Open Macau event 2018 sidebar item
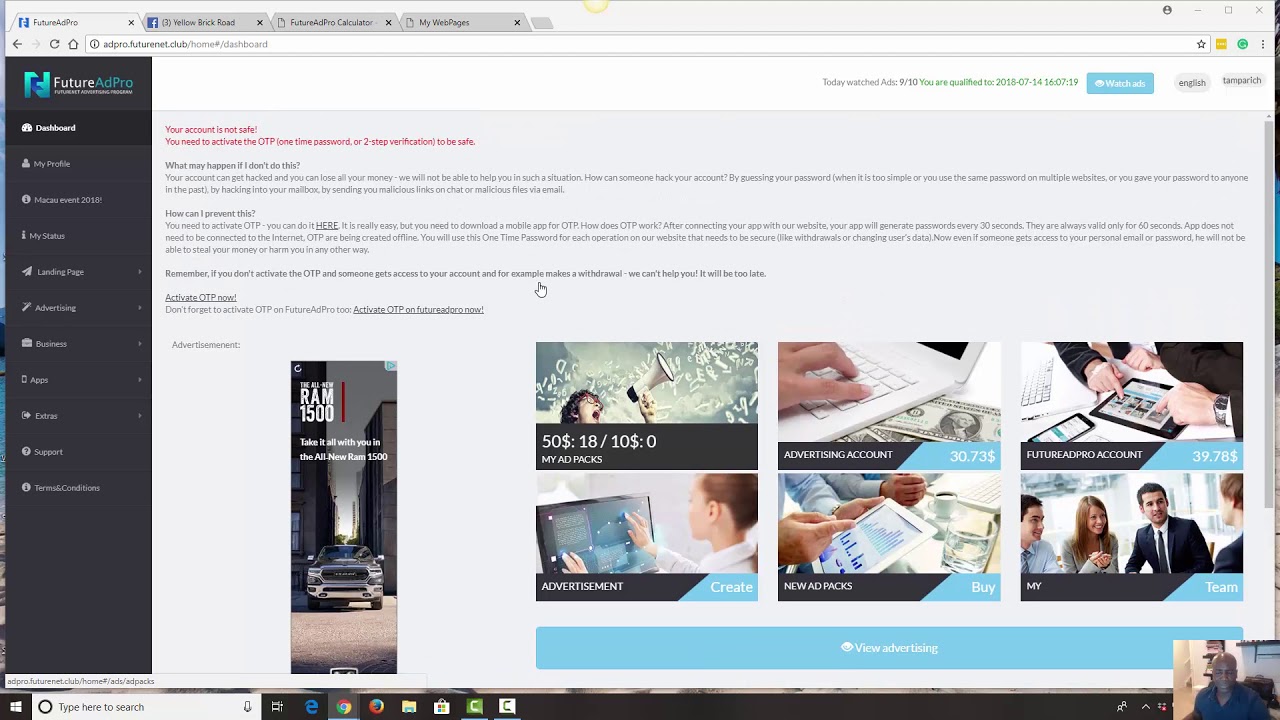This screenshot has height=720, width=1280. click(76, 200)
